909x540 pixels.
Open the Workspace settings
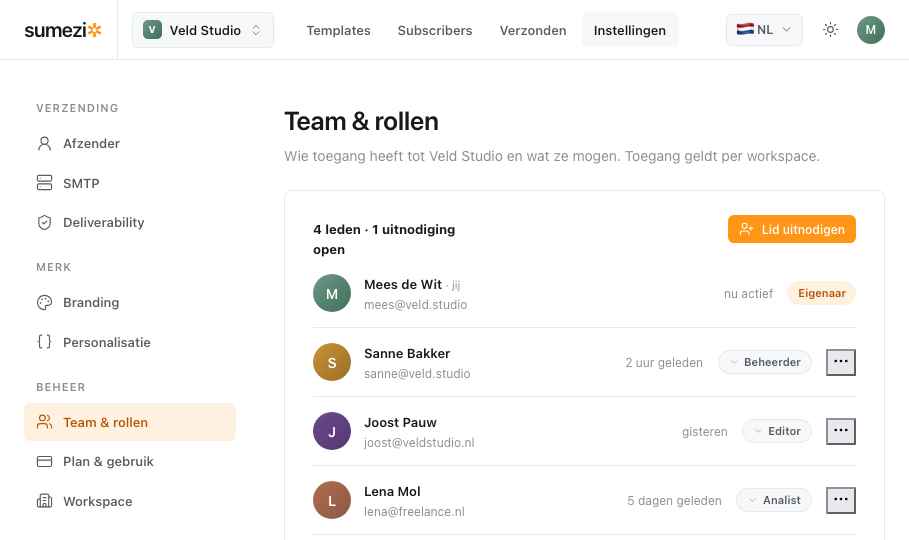click(x=130, y=501)
